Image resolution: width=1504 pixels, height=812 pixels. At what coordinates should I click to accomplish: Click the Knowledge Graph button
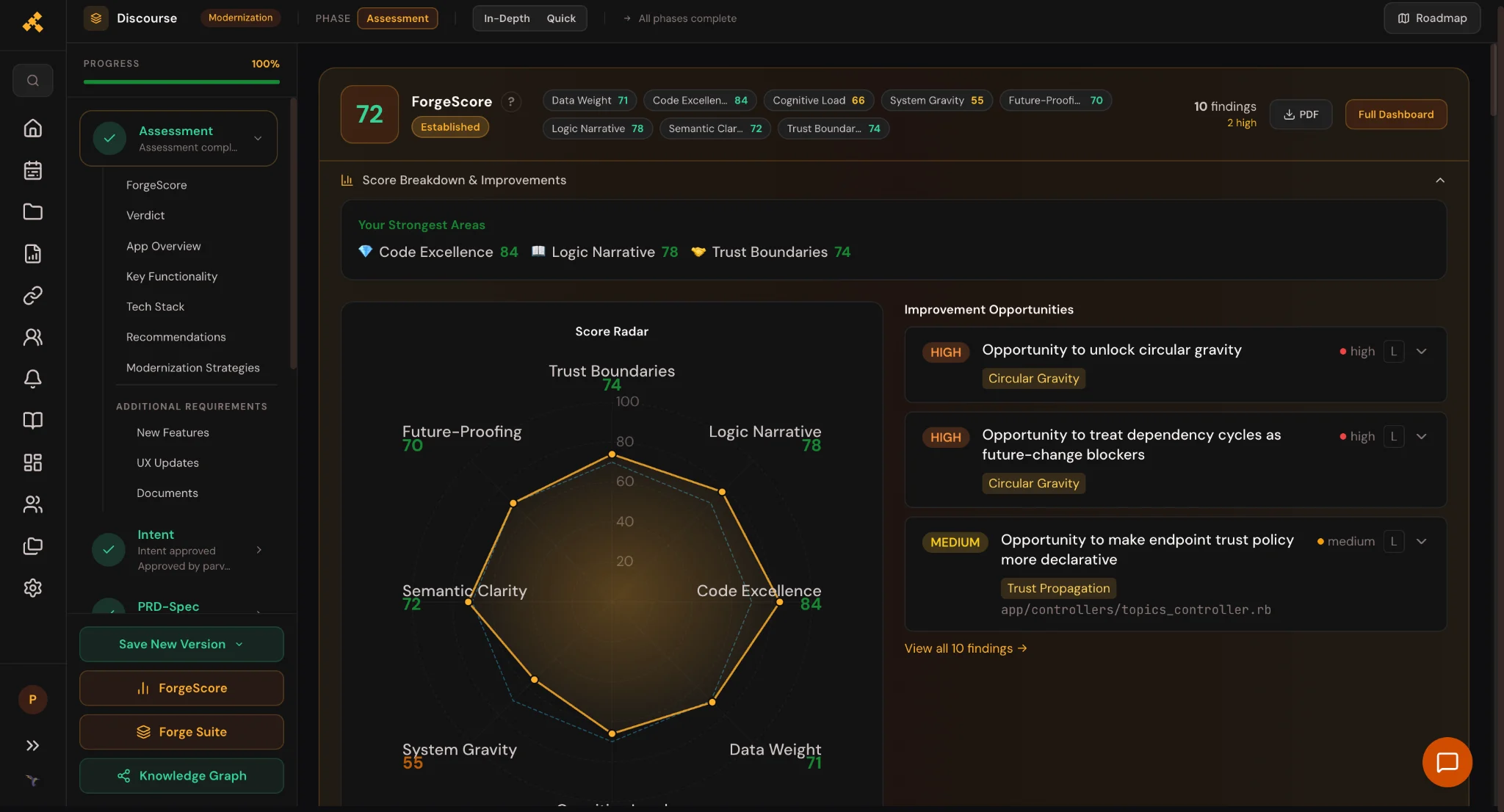(x=181, y=776)
